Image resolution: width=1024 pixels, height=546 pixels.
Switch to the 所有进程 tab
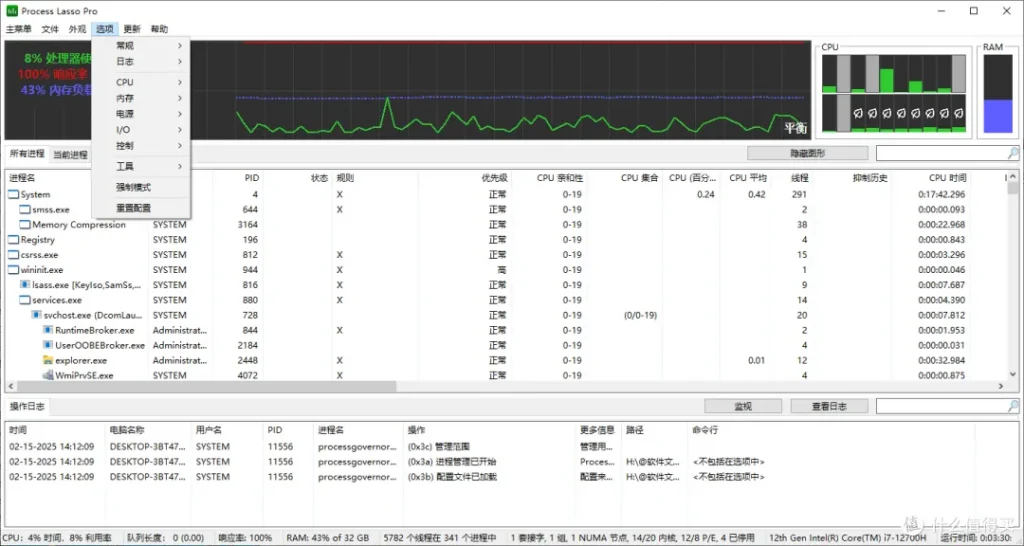[27, 154]
